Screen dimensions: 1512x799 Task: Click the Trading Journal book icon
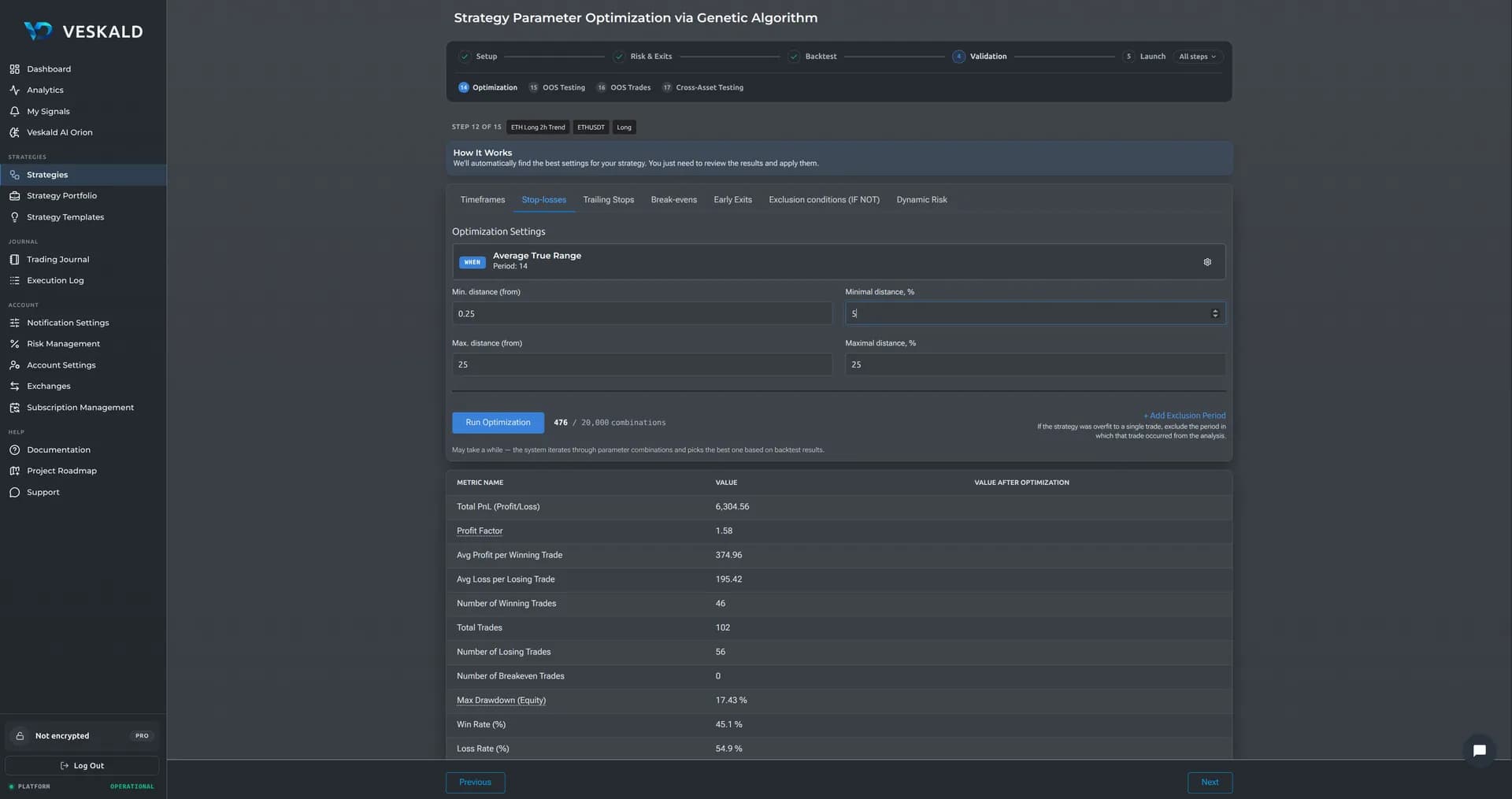(x=14, y=260)
